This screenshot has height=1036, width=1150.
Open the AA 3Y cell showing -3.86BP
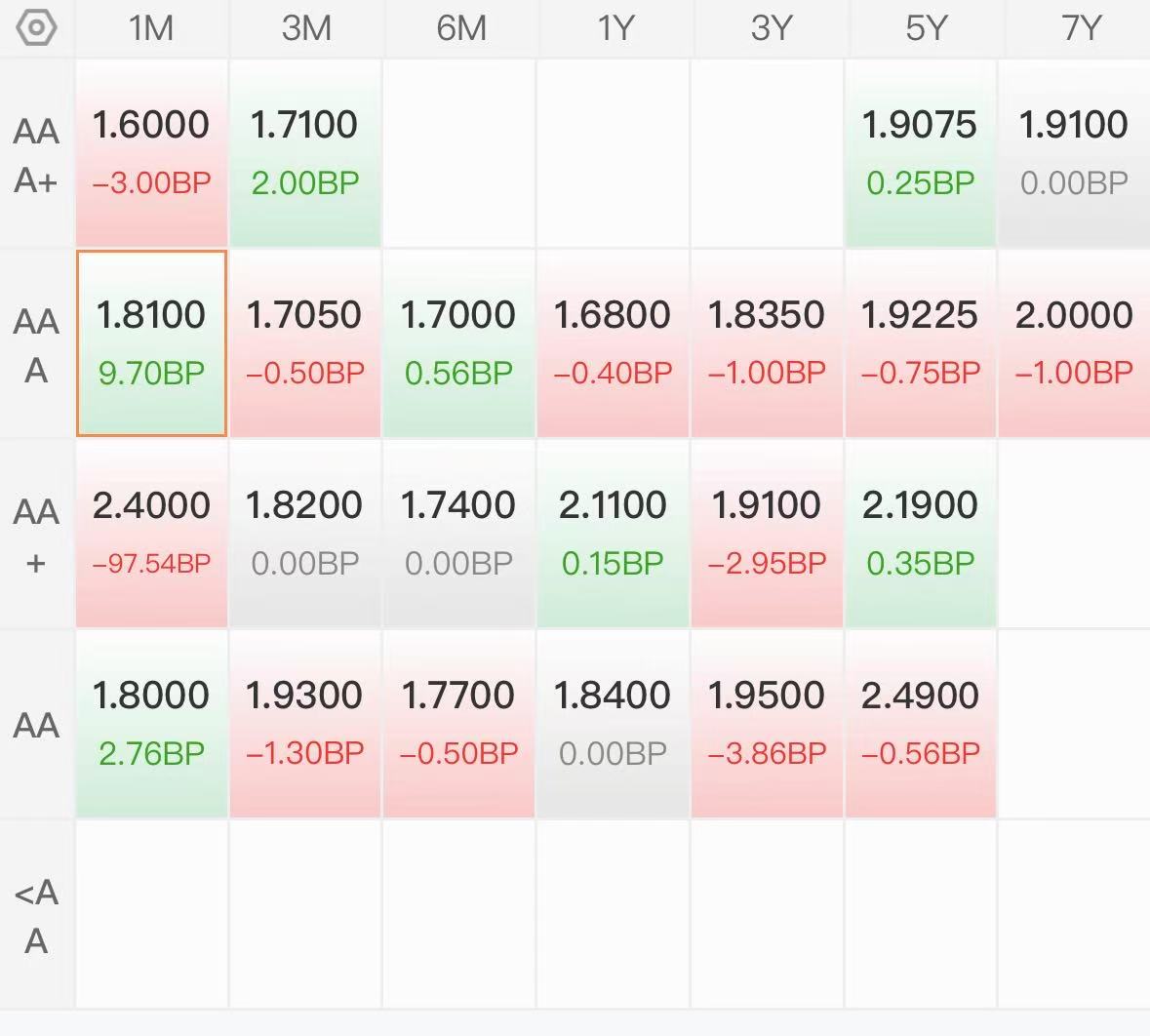pyautogui.click(x=767, y=724)
